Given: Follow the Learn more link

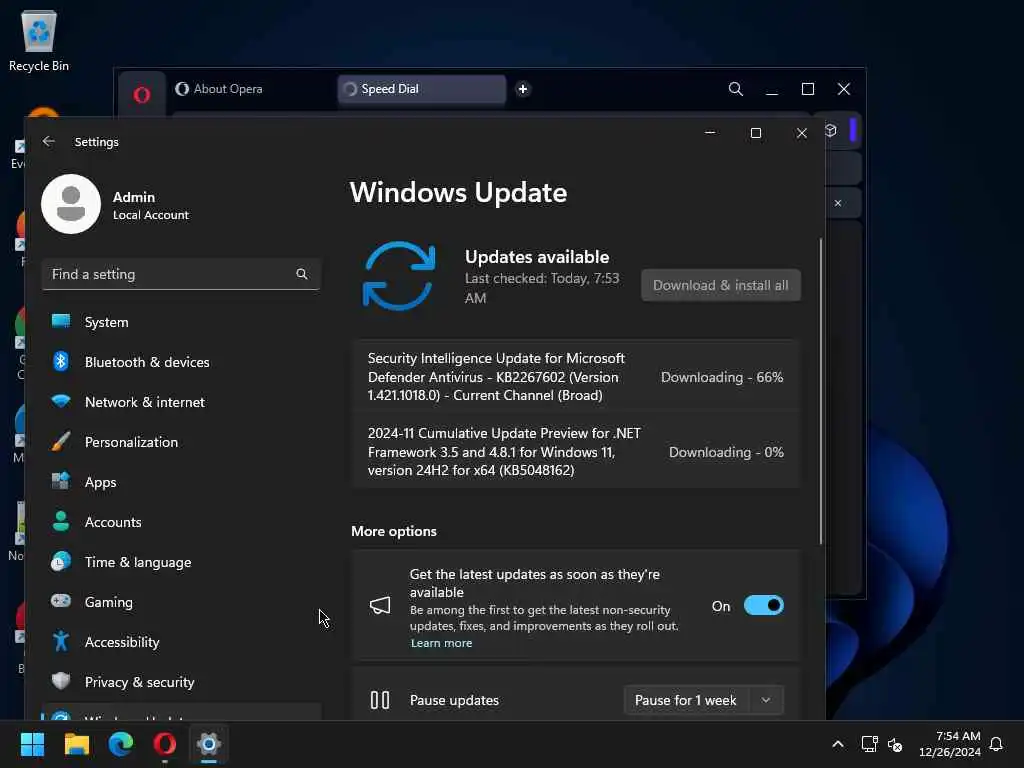Looking at the screenshot, I should click(x=441, y=643).
